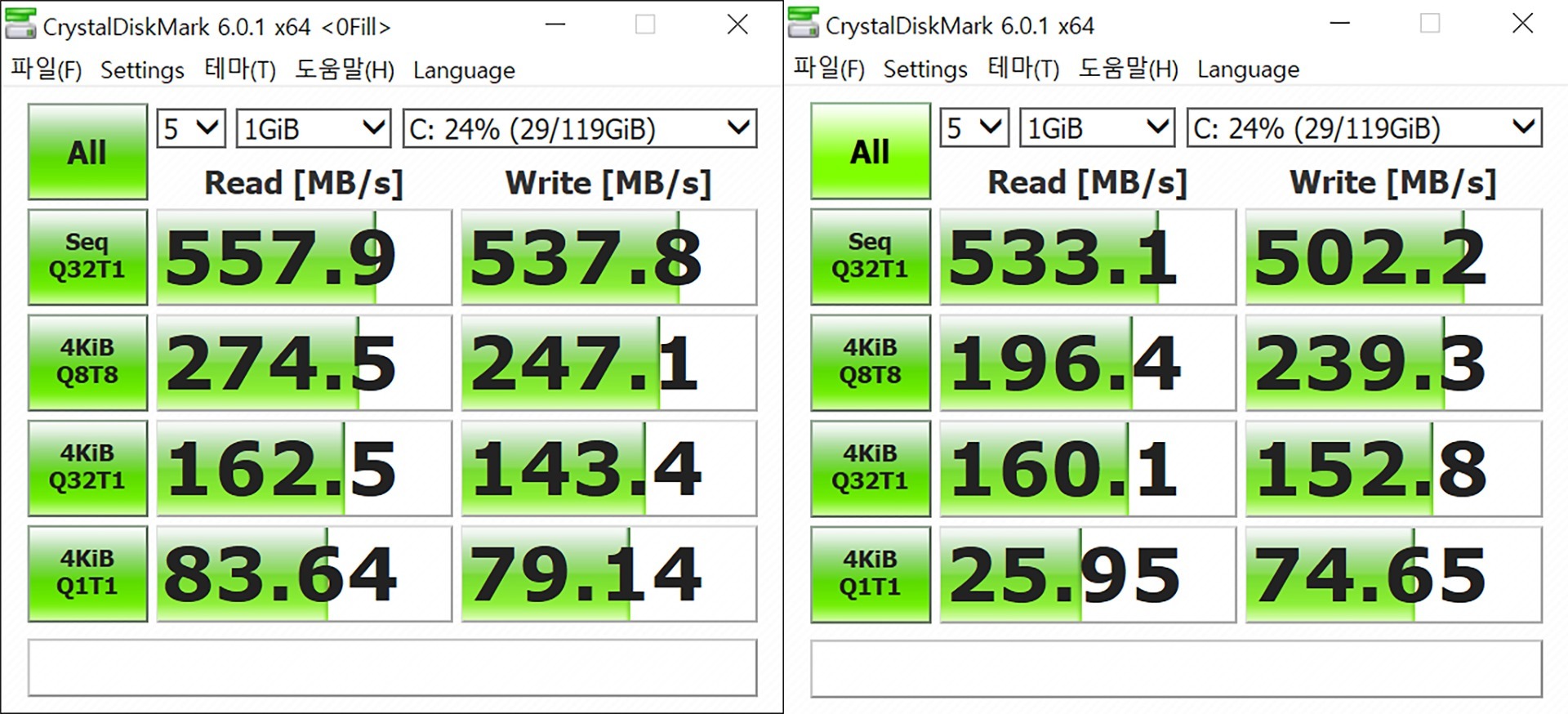
Task: Open 테마(T) theme menu in left window
Action: pyautogui.click(x=239, y=69)
